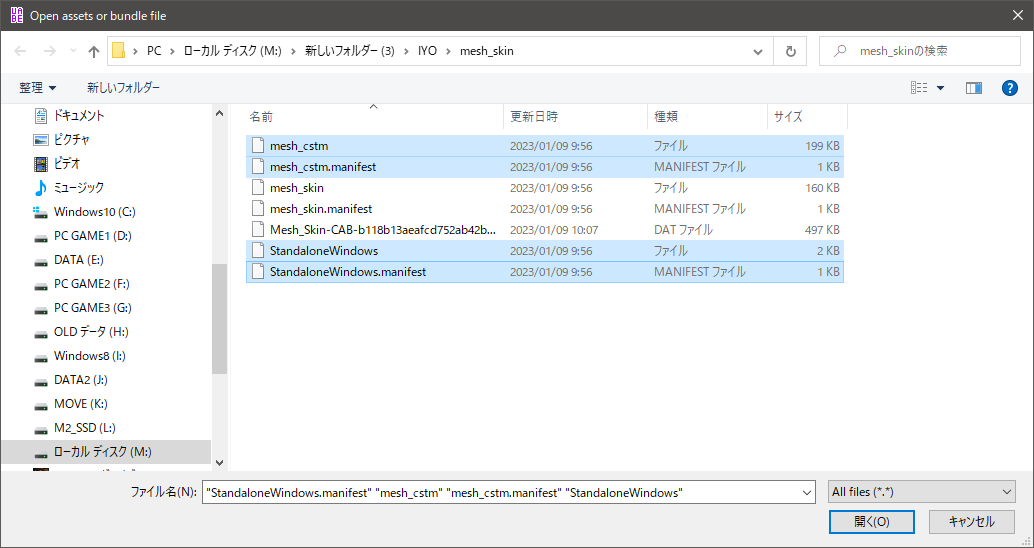Select the Mesh_Skin-CAB DAT file
The width and height of the screenshot is (1034, 548).
(545, 230)
